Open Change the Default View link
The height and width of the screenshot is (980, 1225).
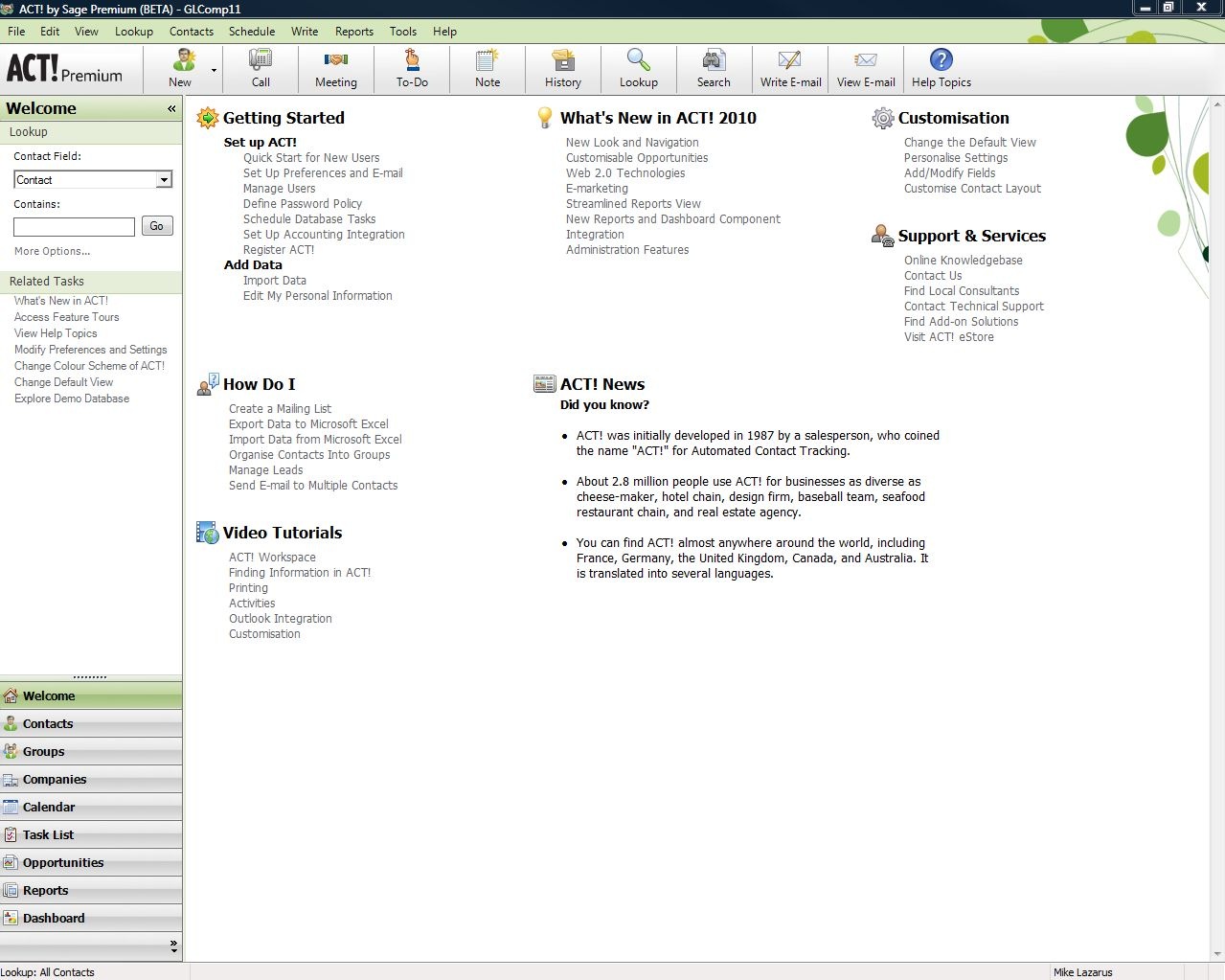(x=970, y=143)
